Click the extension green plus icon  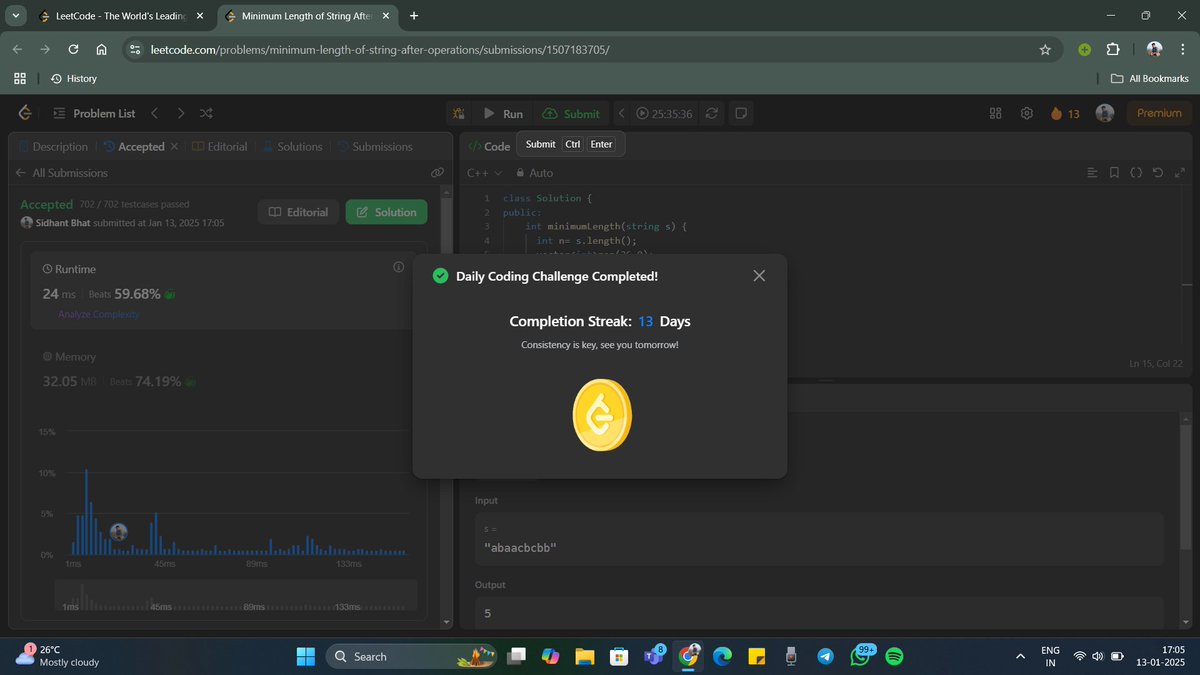(1084, 49)
